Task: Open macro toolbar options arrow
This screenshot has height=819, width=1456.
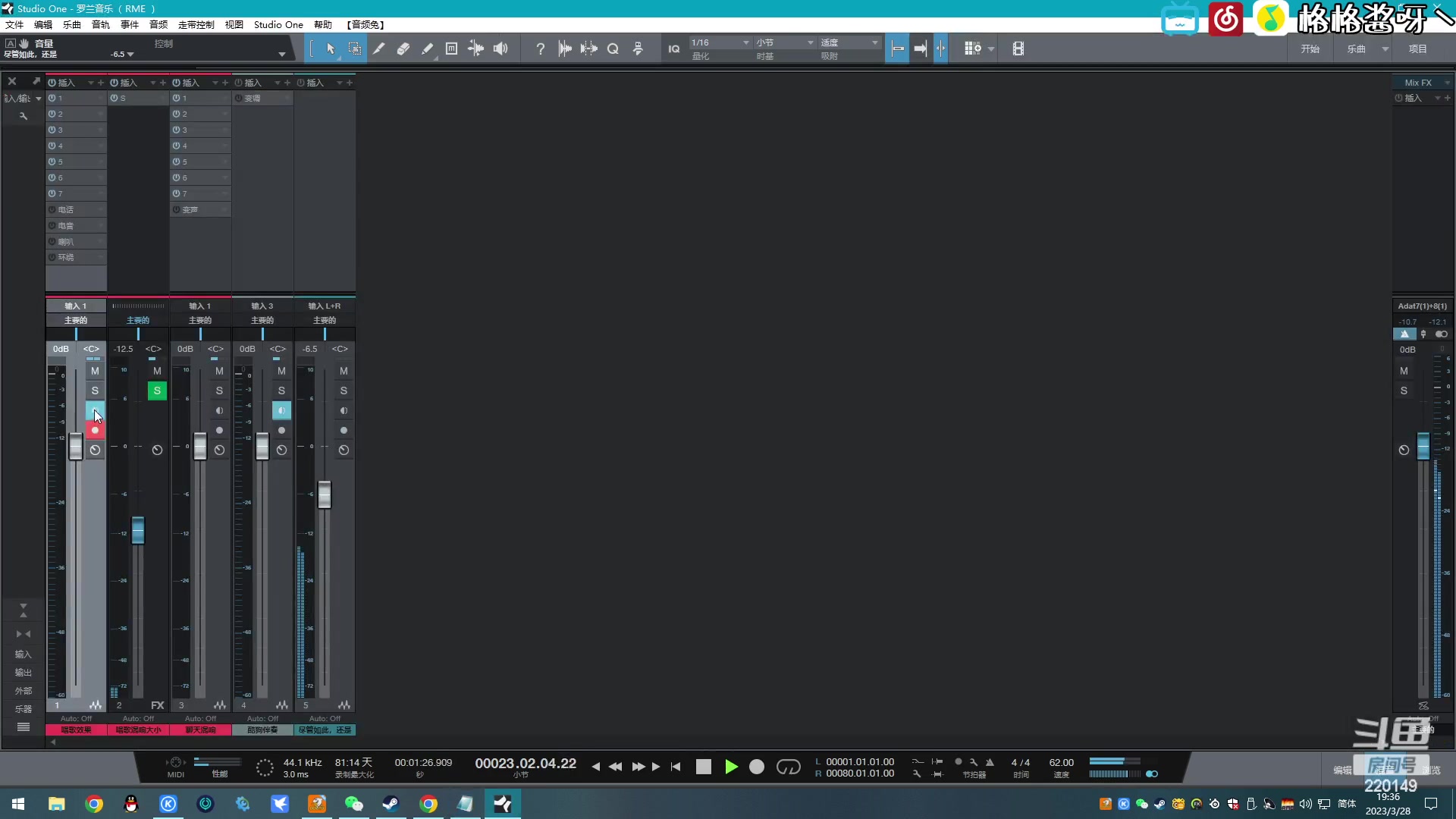Action: pos(990,49)
